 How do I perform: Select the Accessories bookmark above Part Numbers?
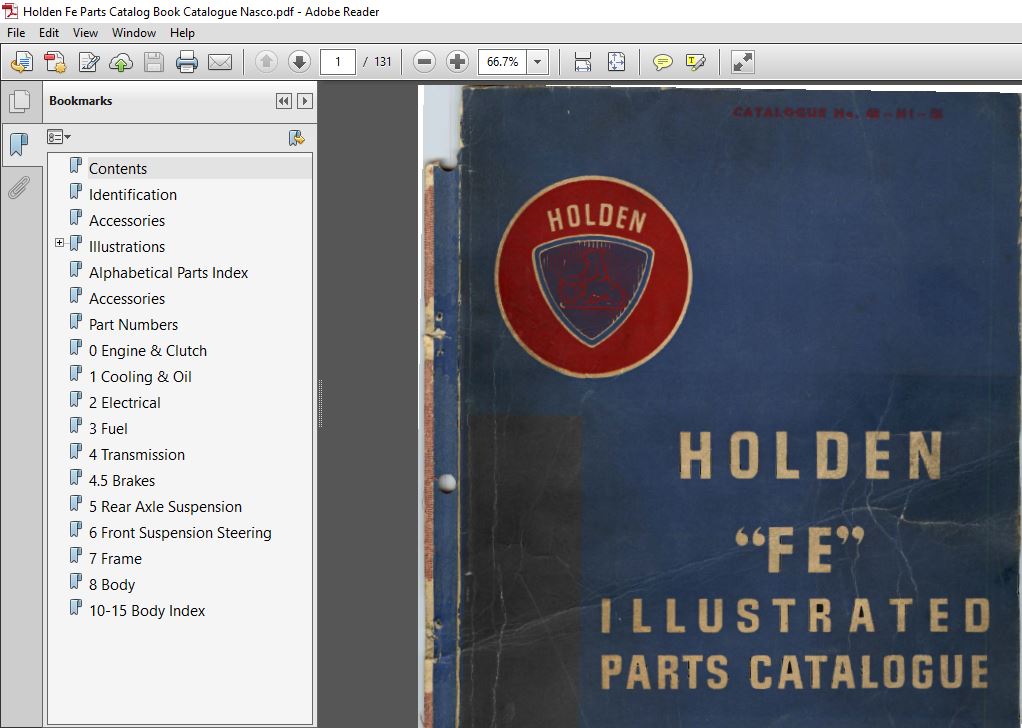127,299
